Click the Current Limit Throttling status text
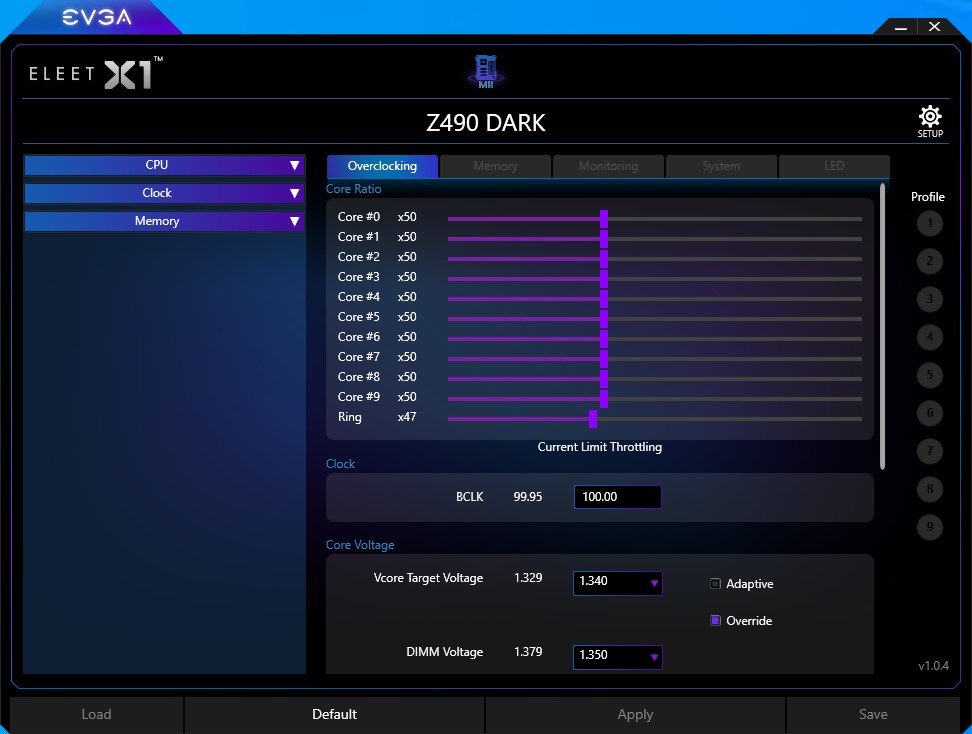Screen dimensions: 972x734 (x=599, y=447)
